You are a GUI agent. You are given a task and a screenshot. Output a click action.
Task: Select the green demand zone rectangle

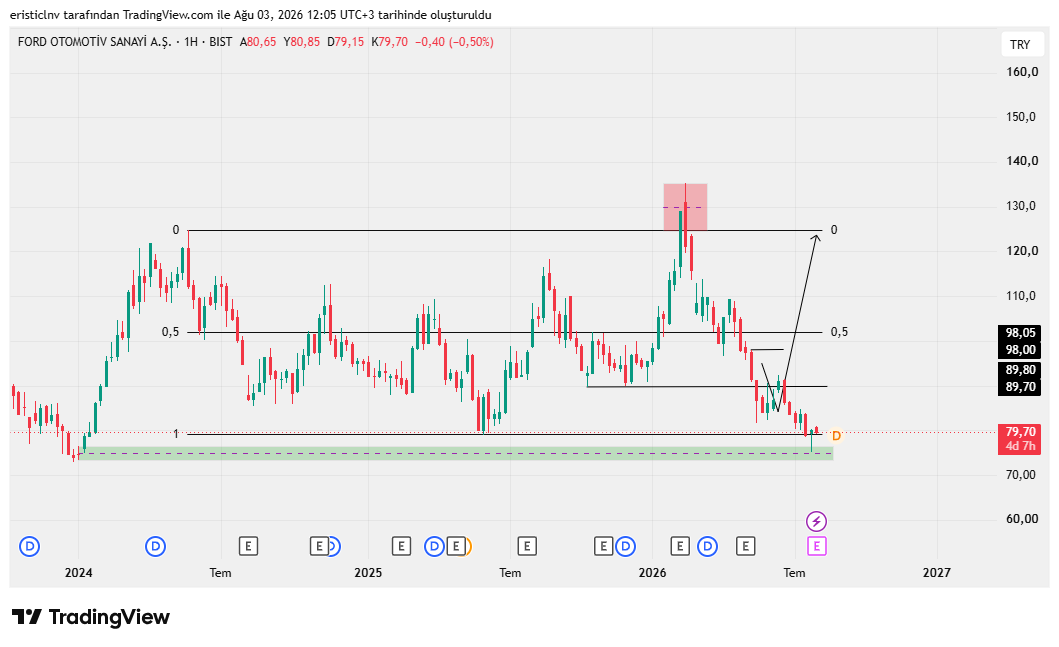coord(456,453)
